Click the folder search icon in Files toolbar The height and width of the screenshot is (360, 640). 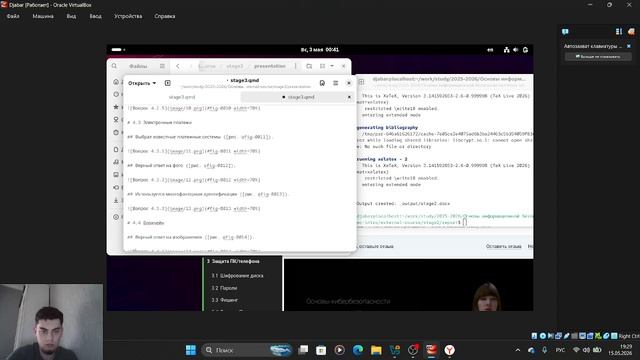coord(309,66)
